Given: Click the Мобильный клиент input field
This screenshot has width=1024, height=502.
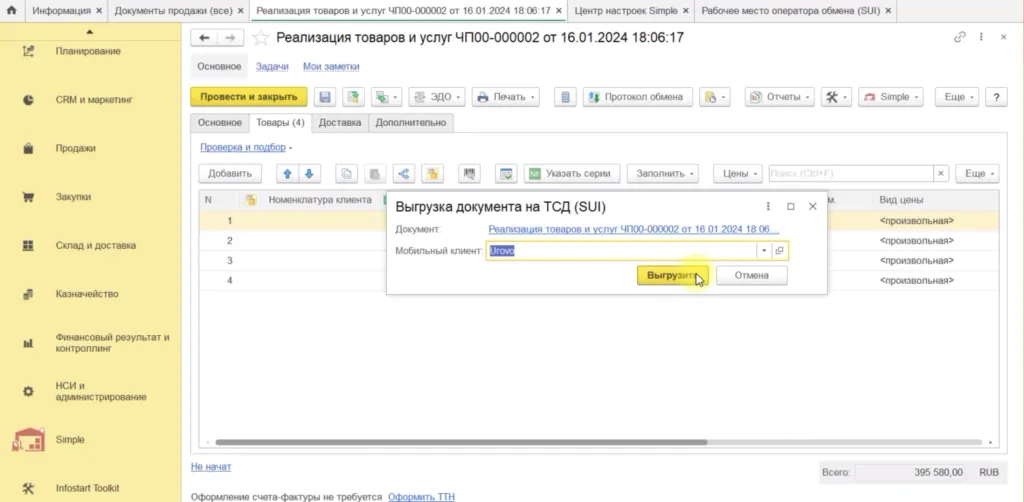Looking at the screenshot, I should pyautogui.click(x=621, y=251).
